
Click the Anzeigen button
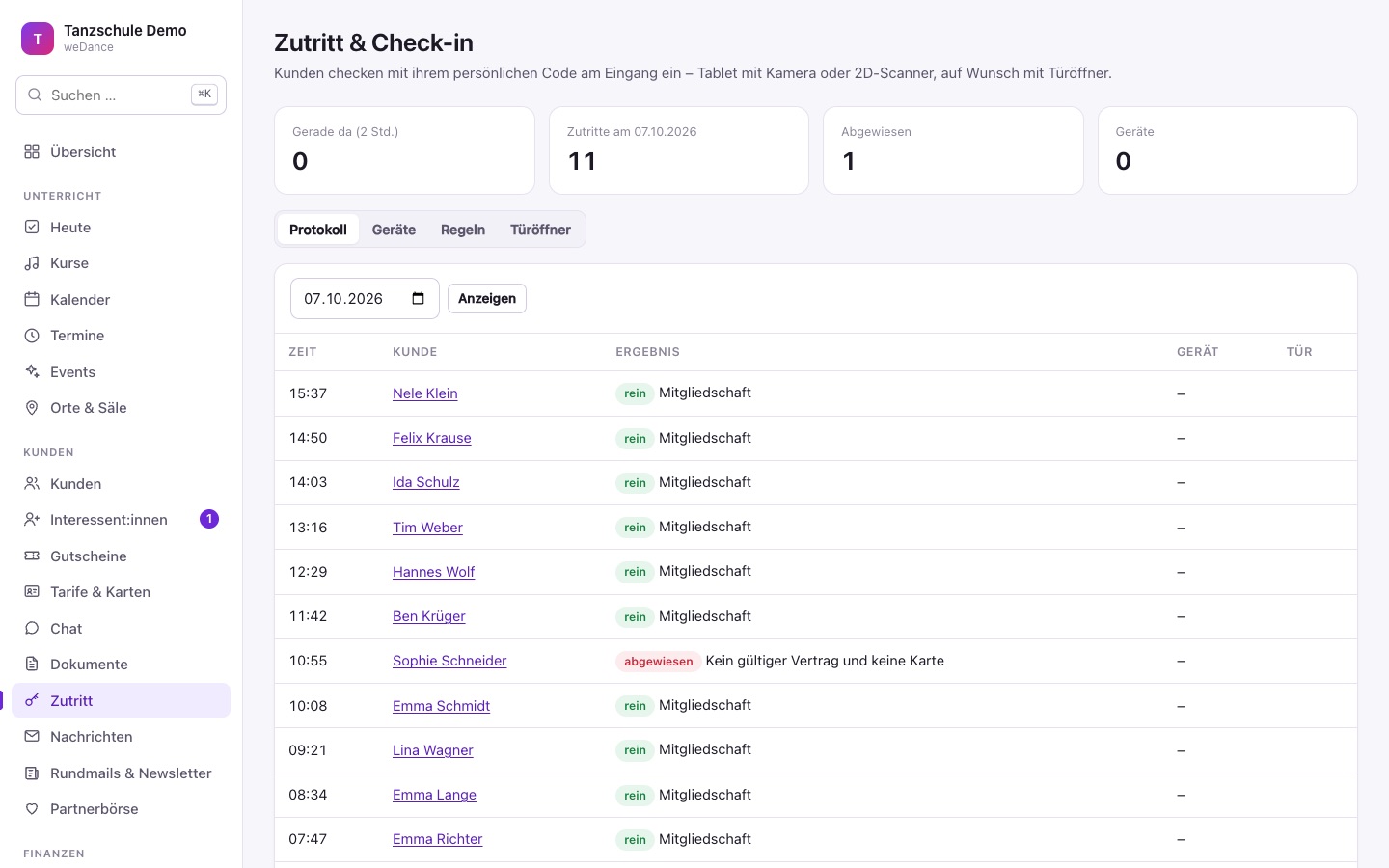coord(487,298)
